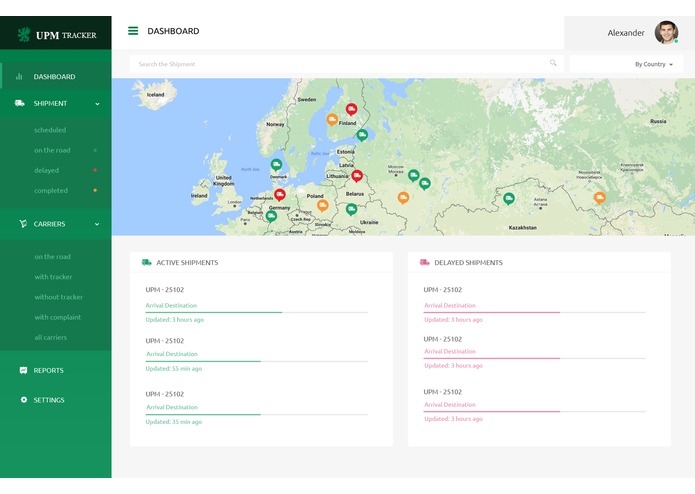Select the green marker closest to Moscow label
Screen dimensions: 695x494
click(414, 175)
